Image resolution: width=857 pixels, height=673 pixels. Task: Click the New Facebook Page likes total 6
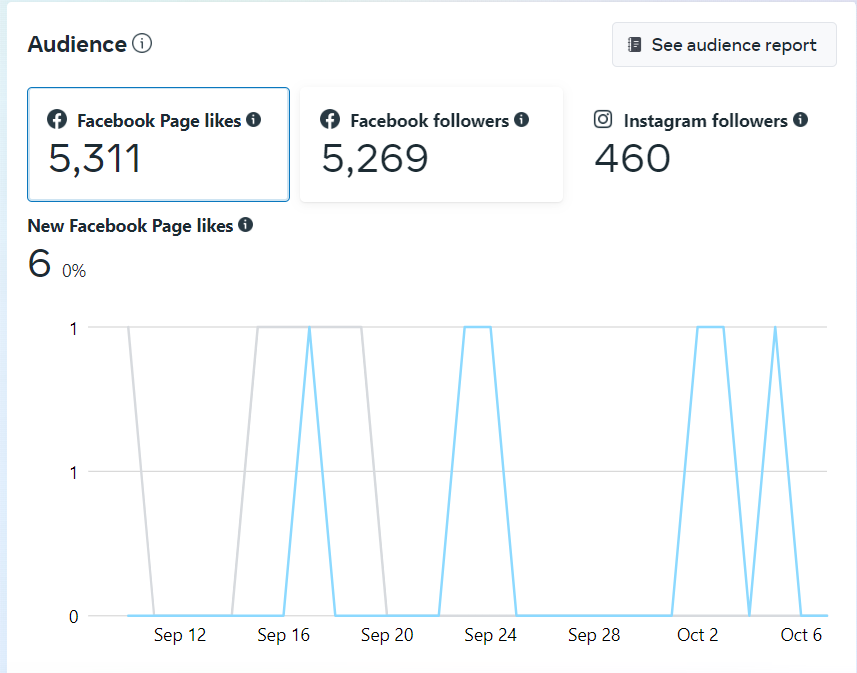39,264
